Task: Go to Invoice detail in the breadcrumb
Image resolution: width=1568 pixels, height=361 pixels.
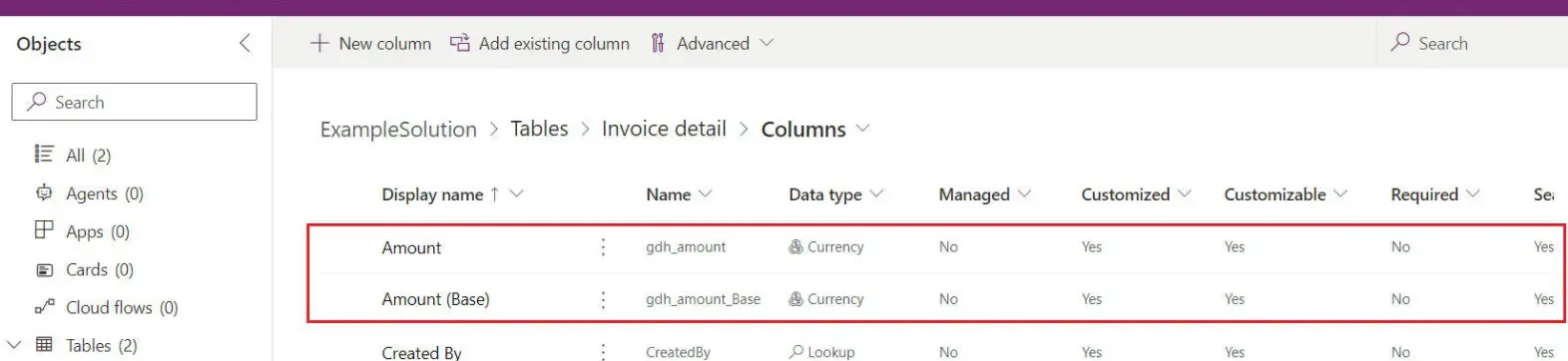Action: click(664, 129)
